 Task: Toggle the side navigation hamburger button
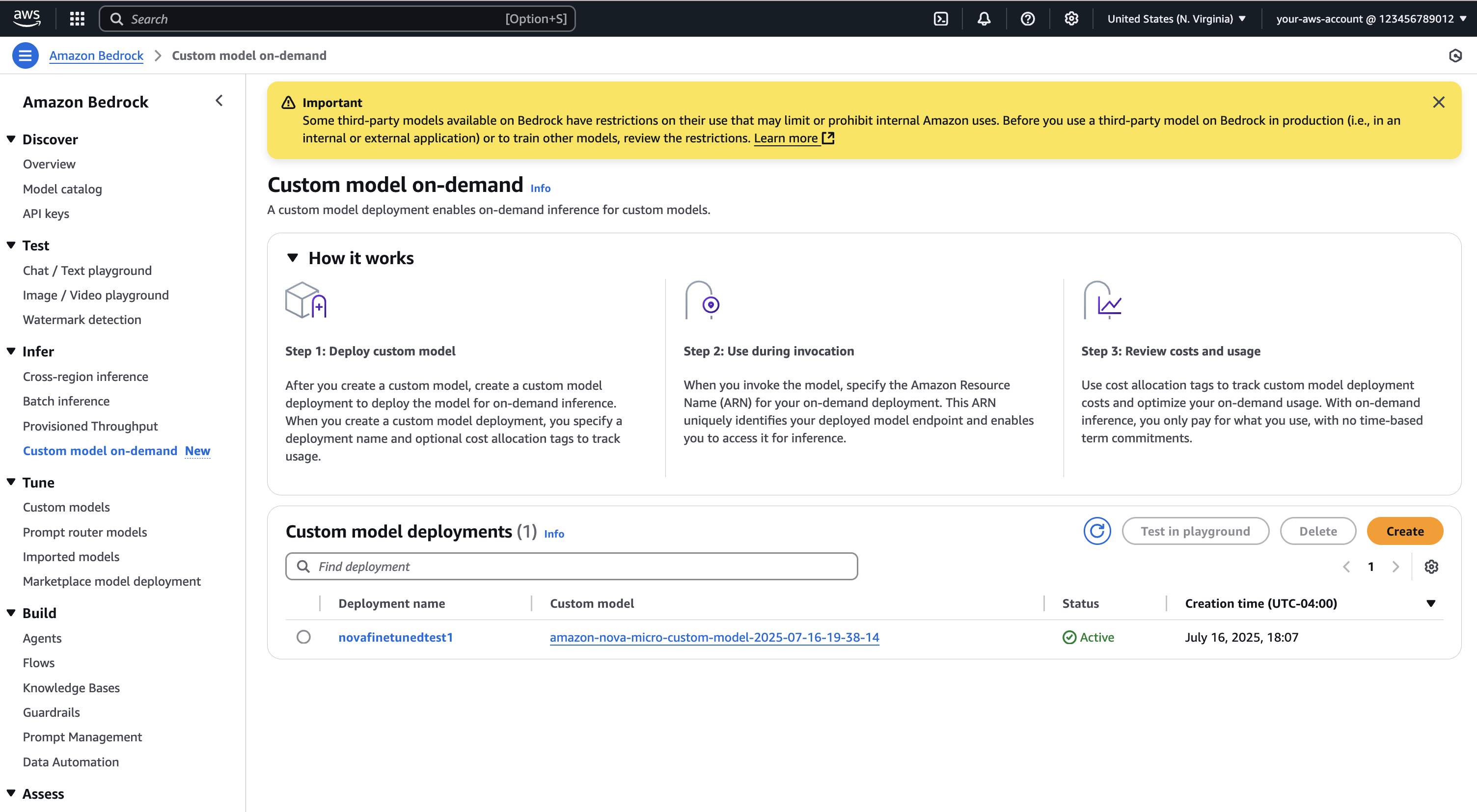(x=25, y=55)
